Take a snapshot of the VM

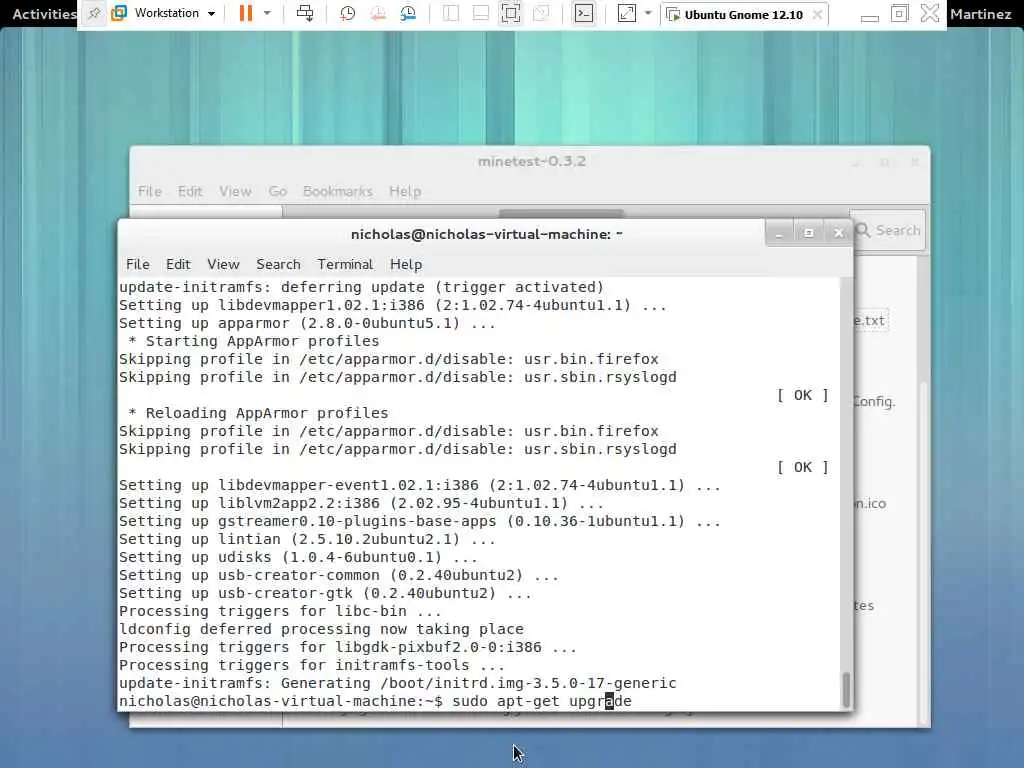point(347,13)
